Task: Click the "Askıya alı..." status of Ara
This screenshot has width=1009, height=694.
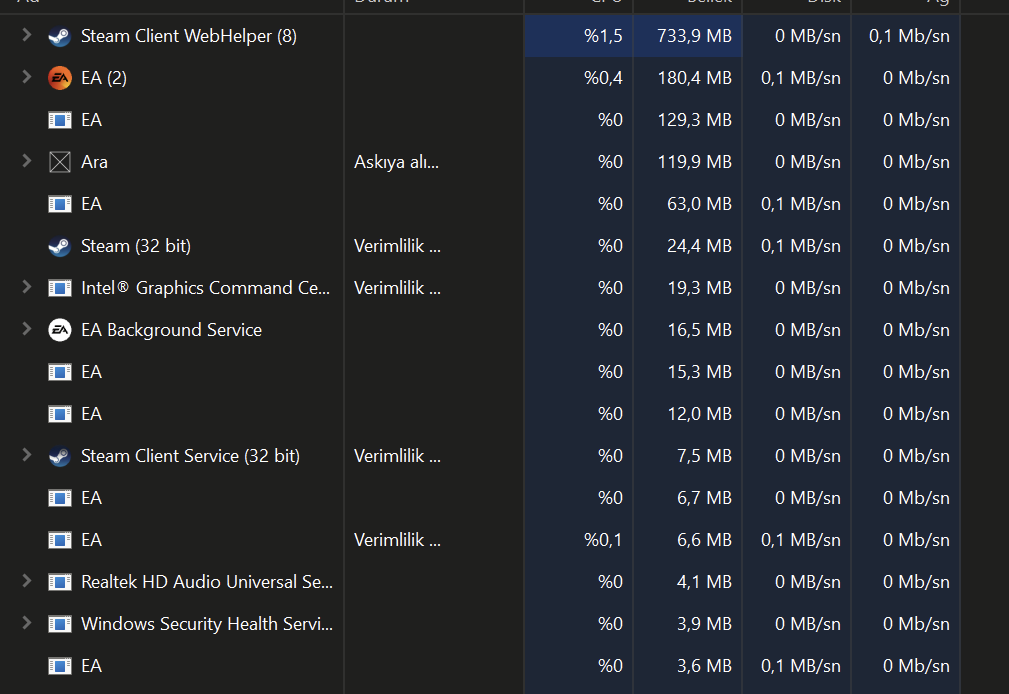Action: click(396, 162)
